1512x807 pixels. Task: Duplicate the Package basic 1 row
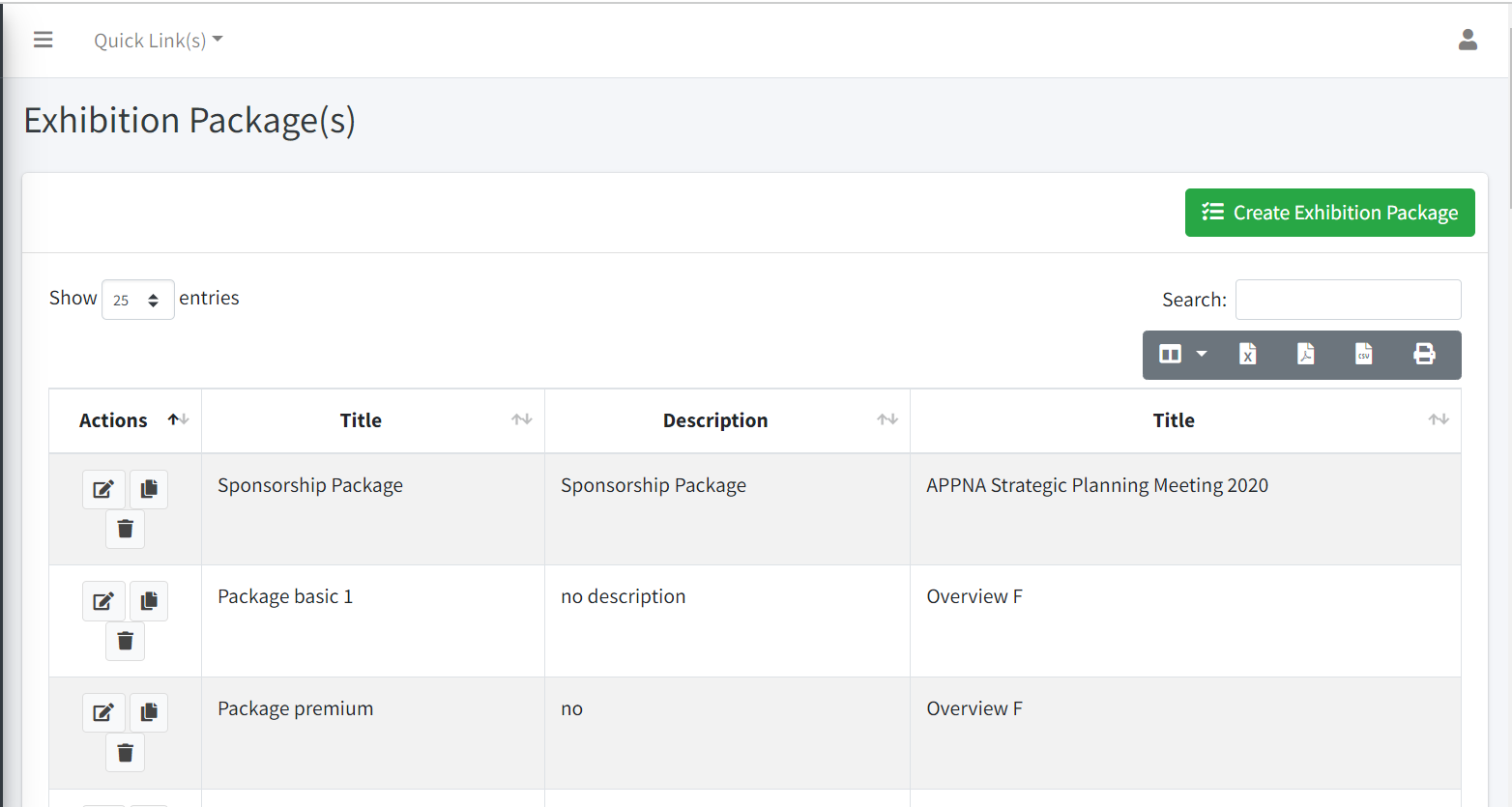pyautogui.click(x=149, y=601)
